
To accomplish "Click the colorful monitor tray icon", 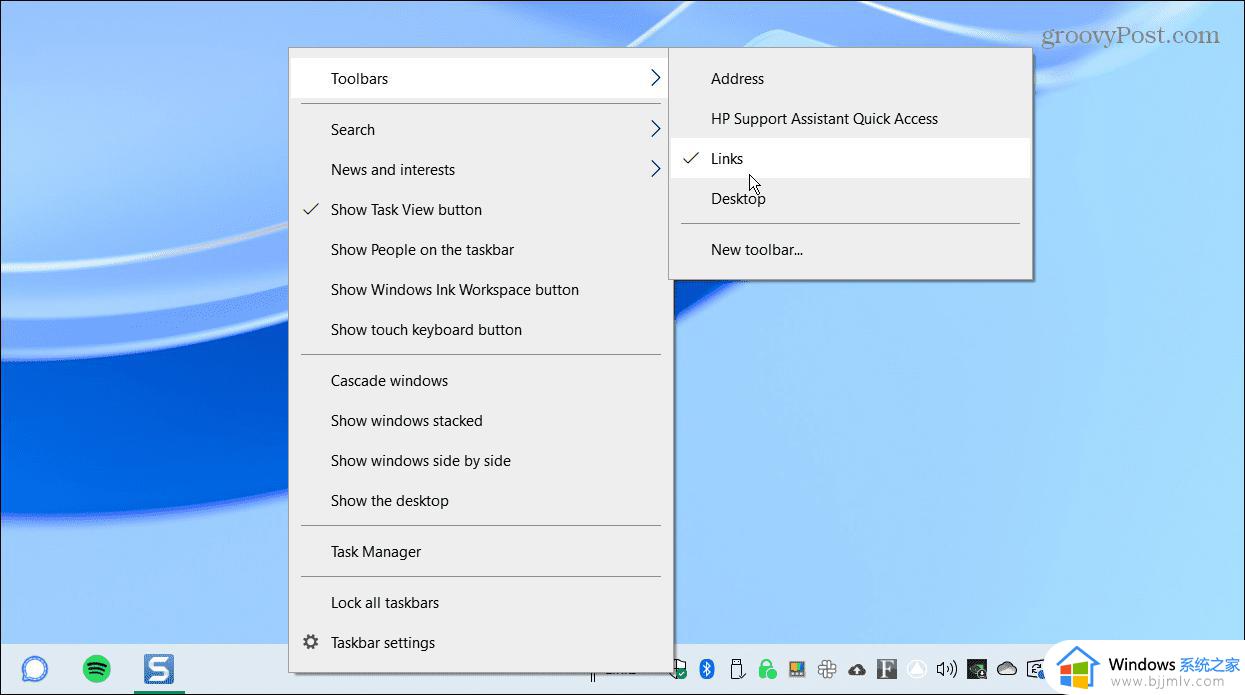I will (797, 669).
